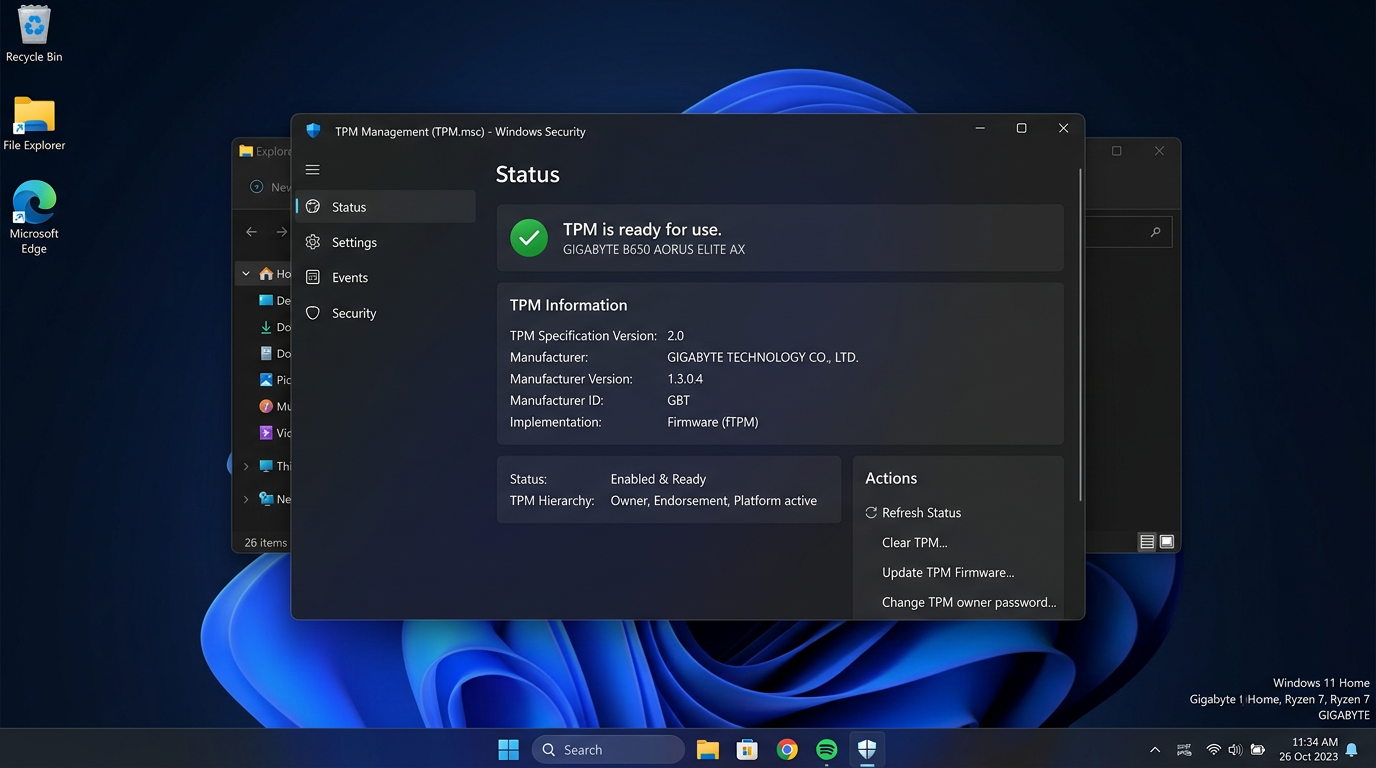
Task: Click the Clear TPM action
Action: pos(913,542)
